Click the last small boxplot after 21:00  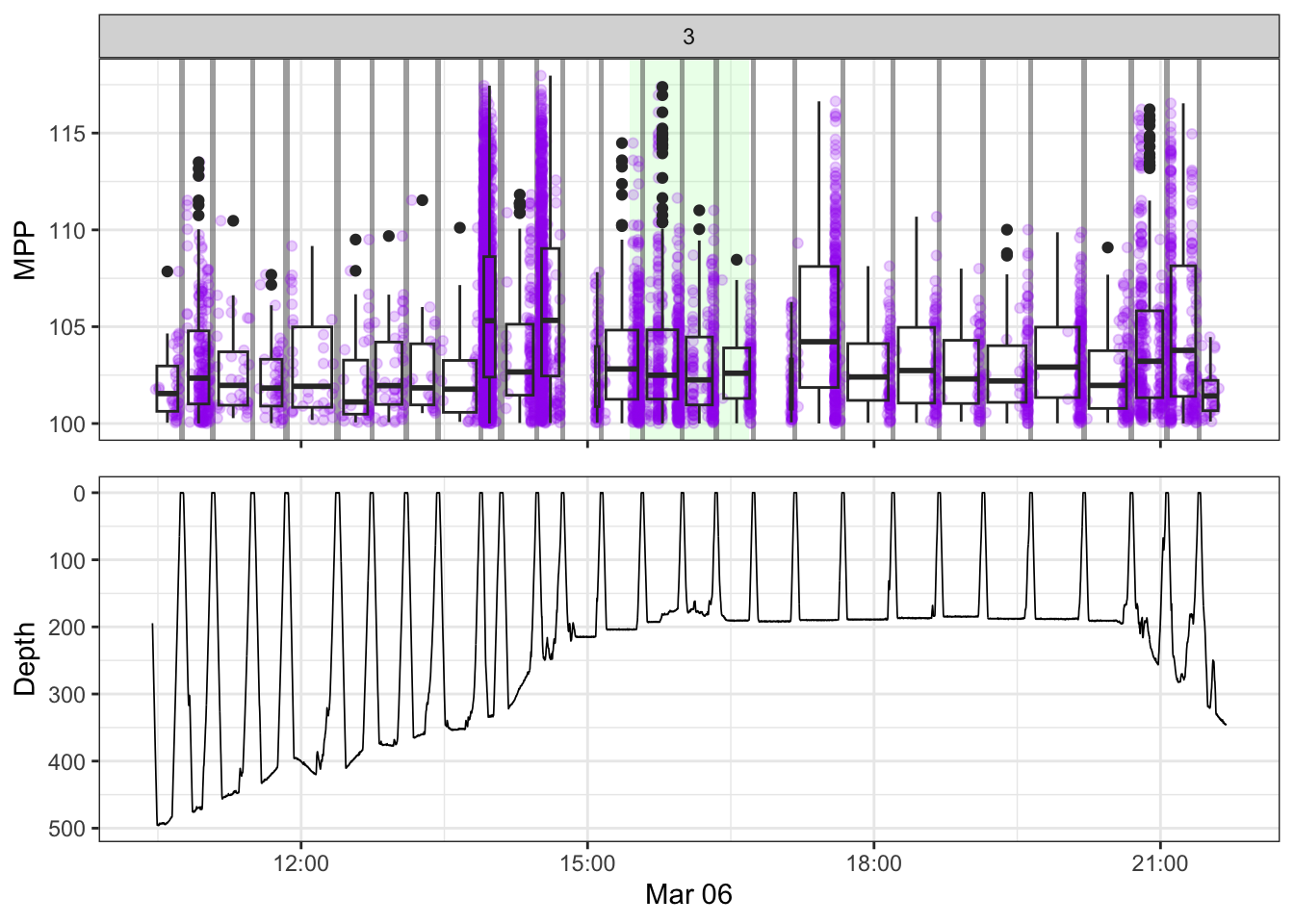[1210, 396]
